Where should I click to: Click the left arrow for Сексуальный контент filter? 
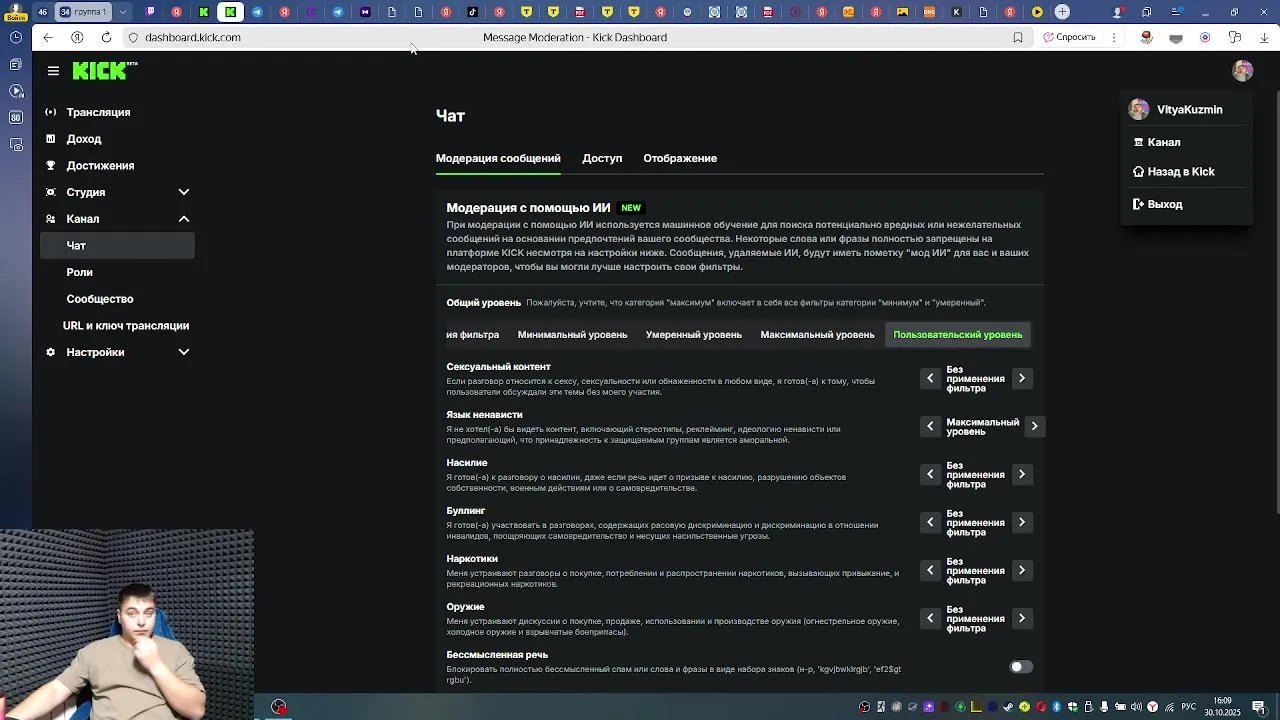(930, 378)
